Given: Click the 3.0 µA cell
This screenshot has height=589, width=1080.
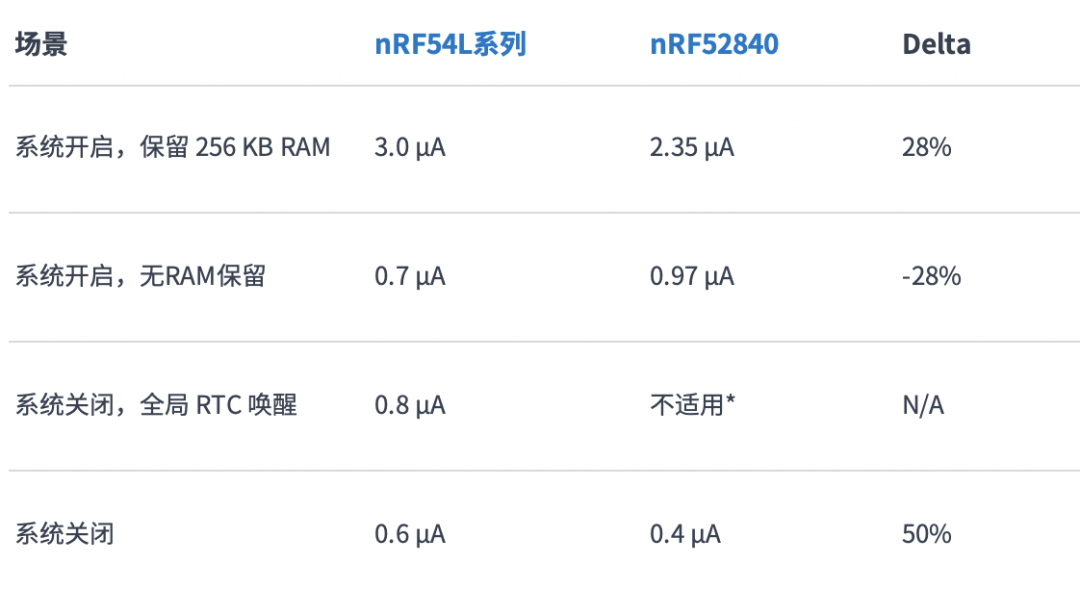Looking at the screenshot, I should point(410,148).
